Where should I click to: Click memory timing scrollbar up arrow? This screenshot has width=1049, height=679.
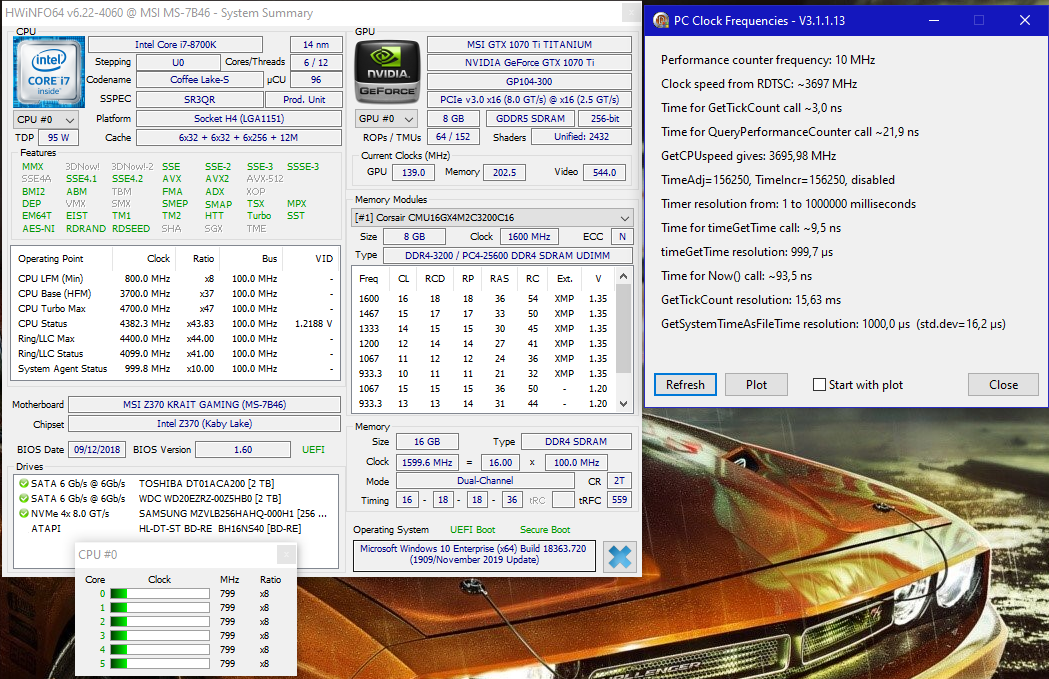pos(624,276)
